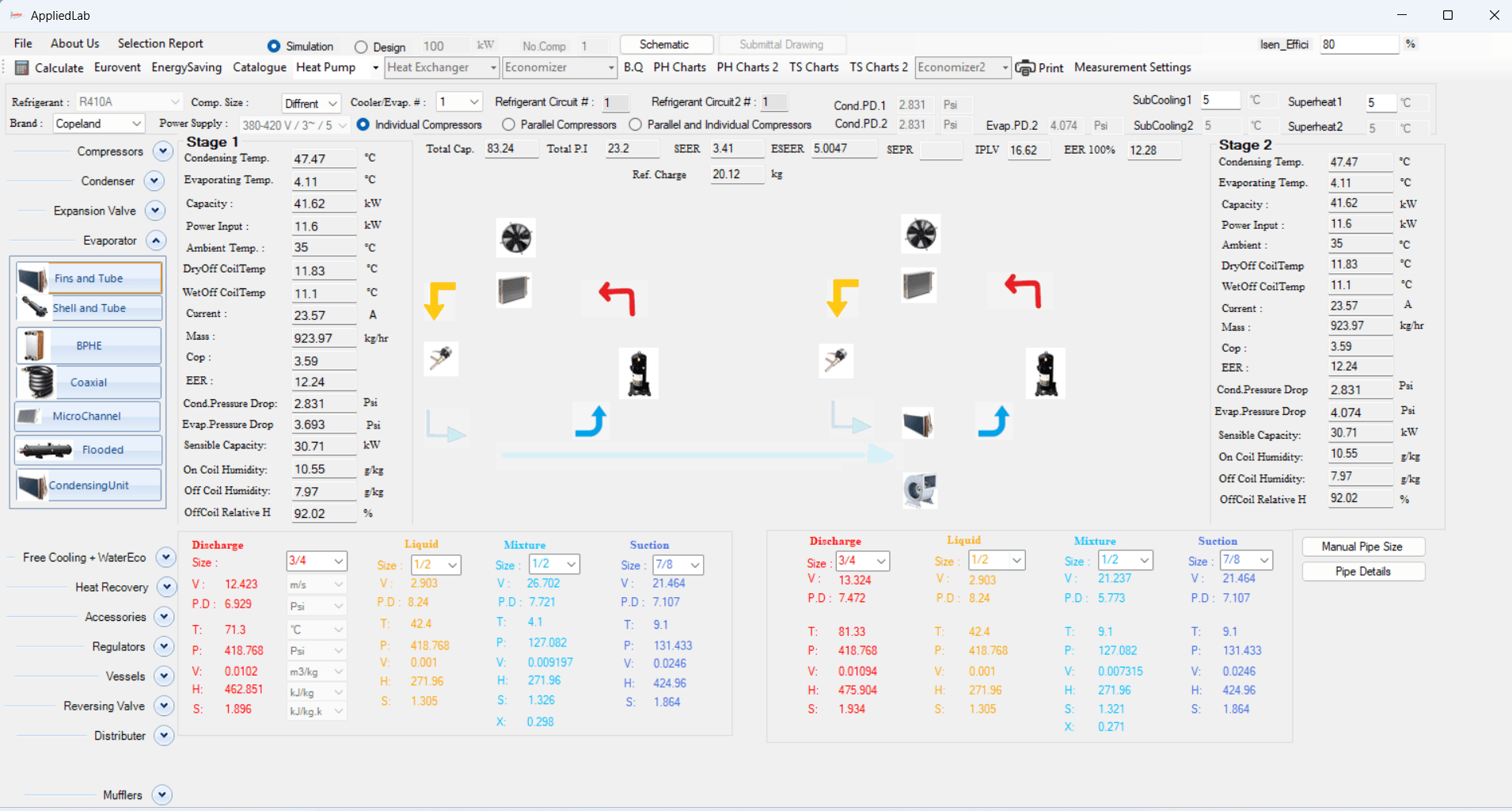
Task: Click the printer icon beside Print
Action: point(1024,68)
